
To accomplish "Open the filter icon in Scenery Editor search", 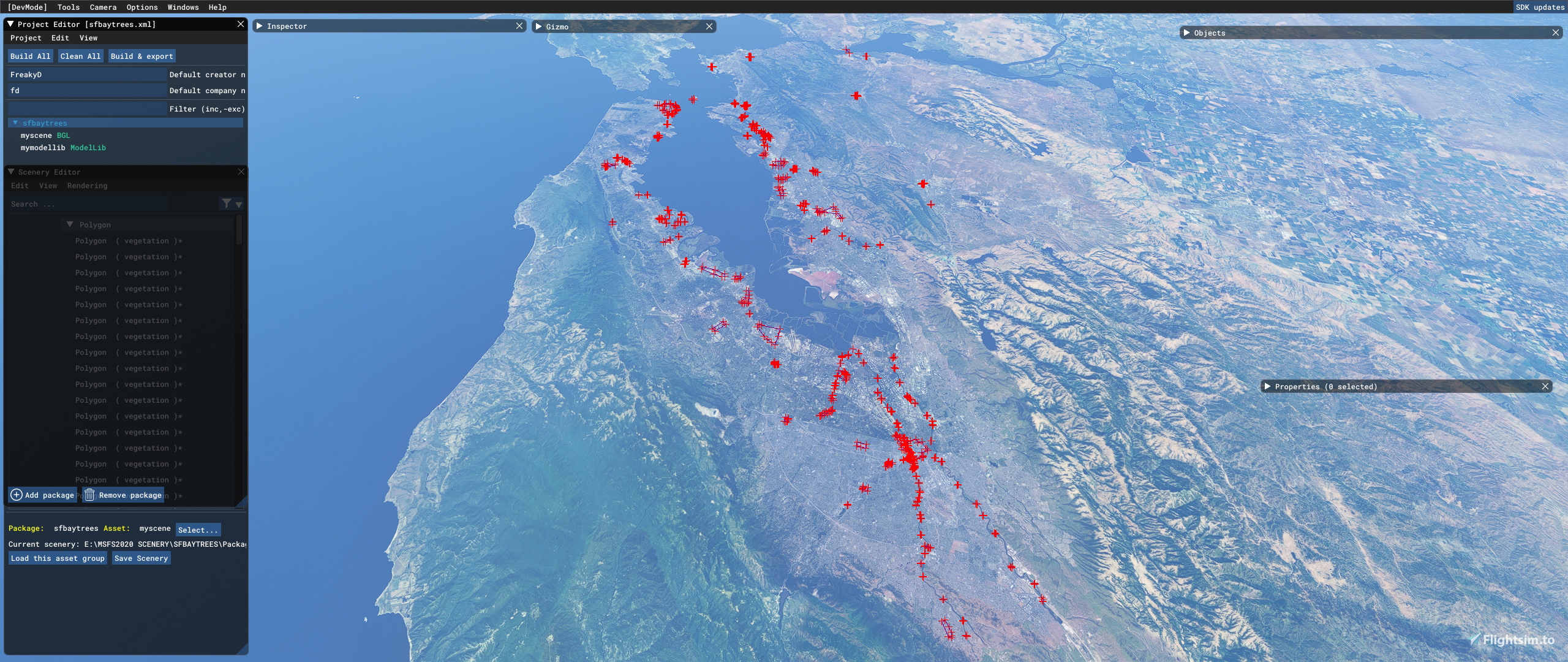I will pos(226,204).
